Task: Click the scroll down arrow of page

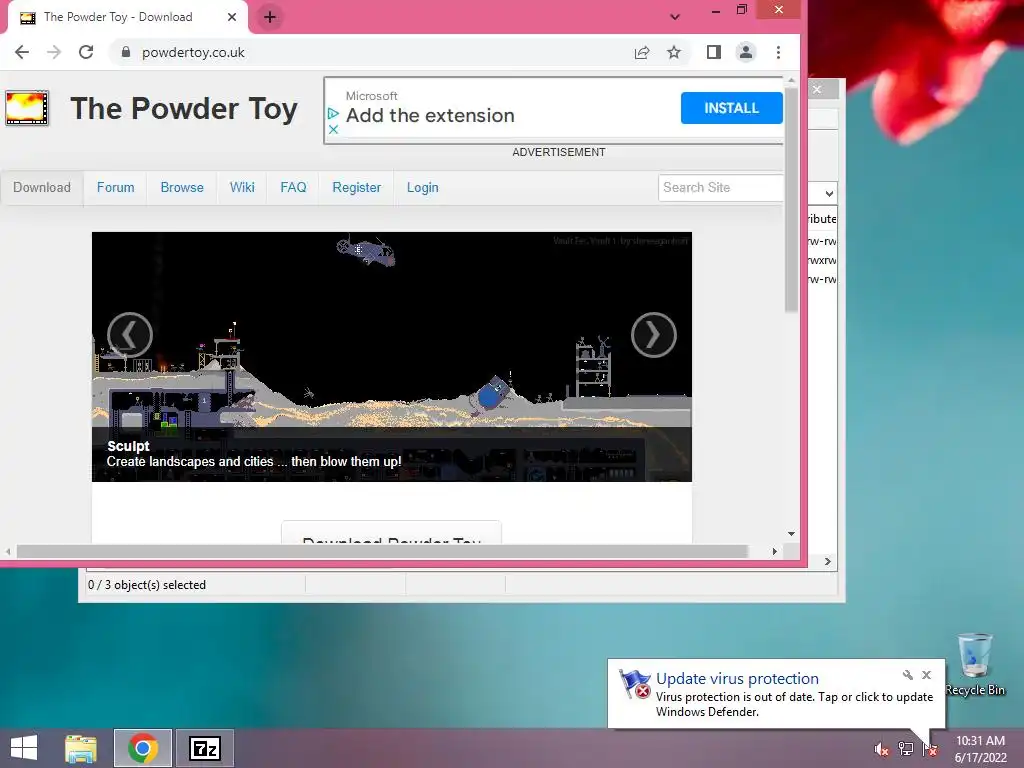Action: (x=791, y=534)
